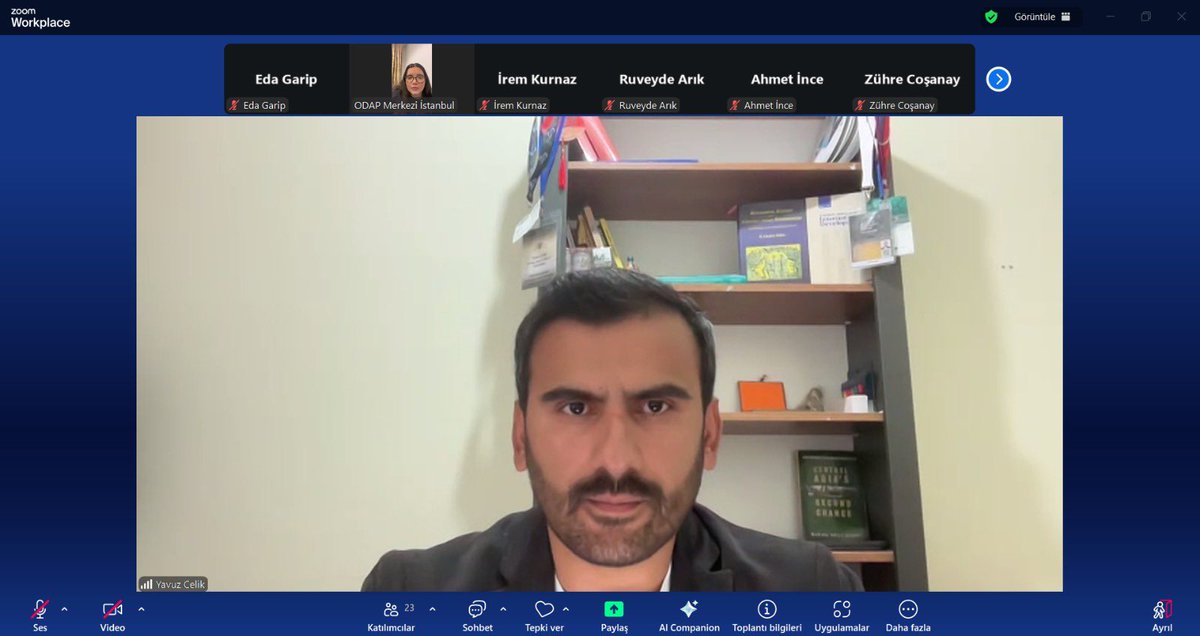Select İrem Kurnaz participant tile
The image size is (1200, 636).
(537, 79)
